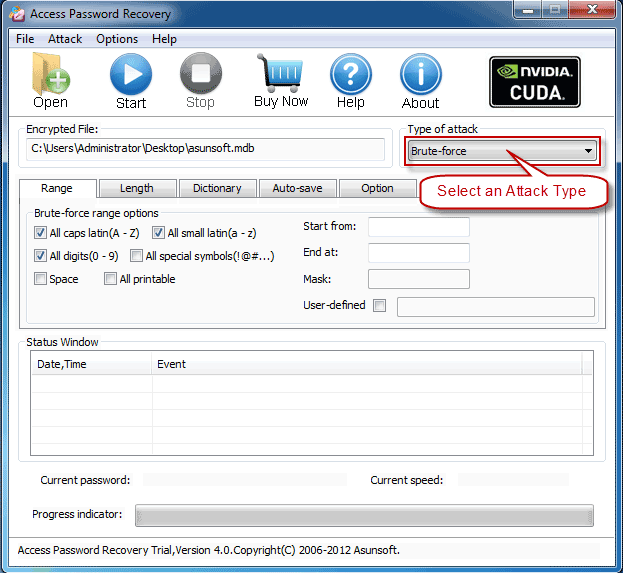This screenshot has width=623, height=573.
Task: Click the NVIDIA CUDA logo badge
Action: 535,82
